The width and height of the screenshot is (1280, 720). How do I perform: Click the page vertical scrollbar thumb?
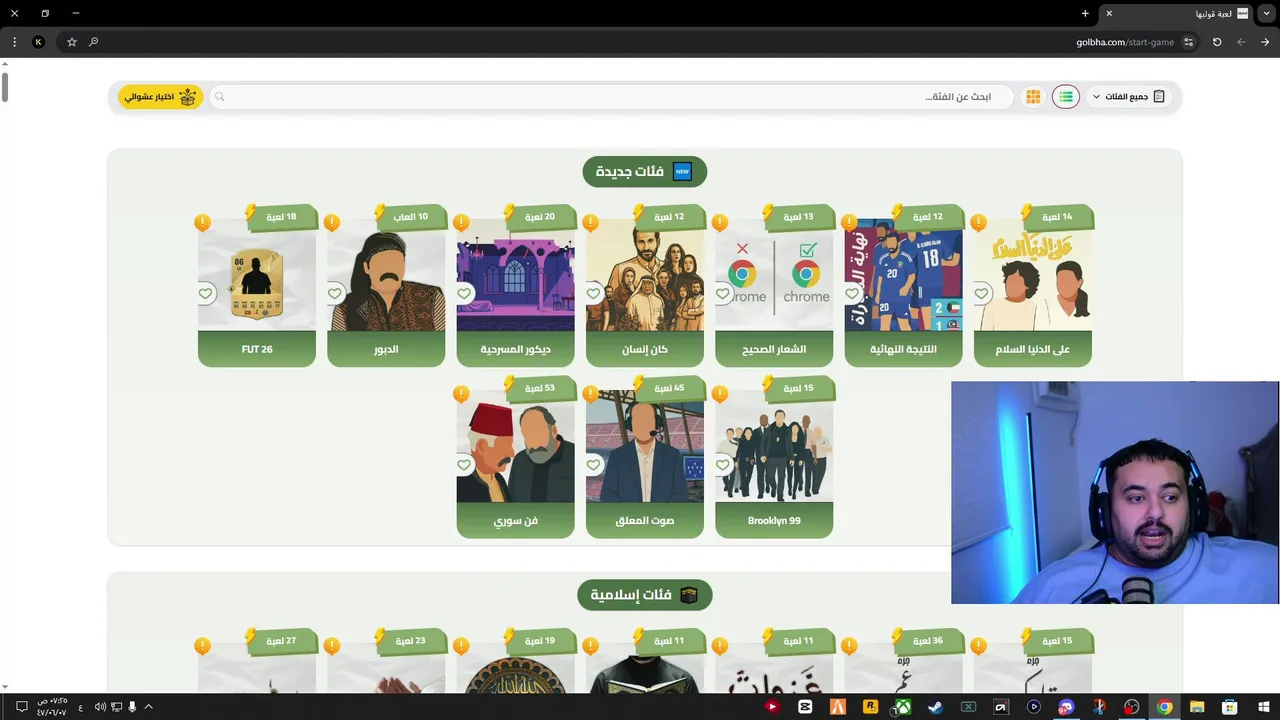pos(4,86)
